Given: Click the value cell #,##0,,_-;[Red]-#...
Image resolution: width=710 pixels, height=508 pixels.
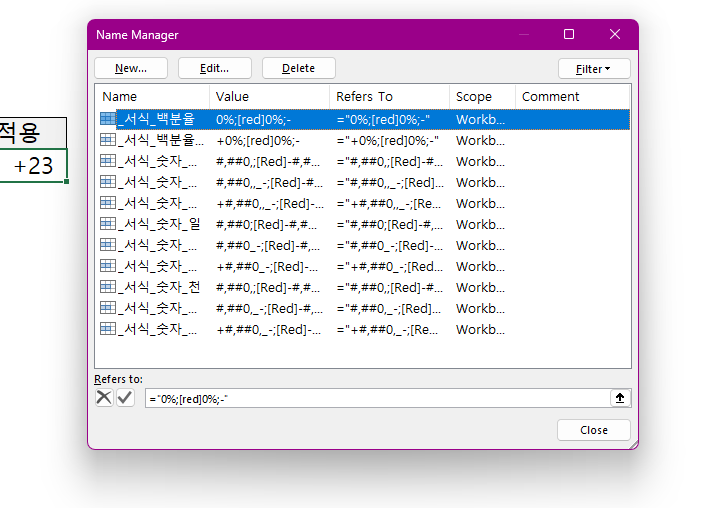Looking at the screenshot, I should click(269, 182).
